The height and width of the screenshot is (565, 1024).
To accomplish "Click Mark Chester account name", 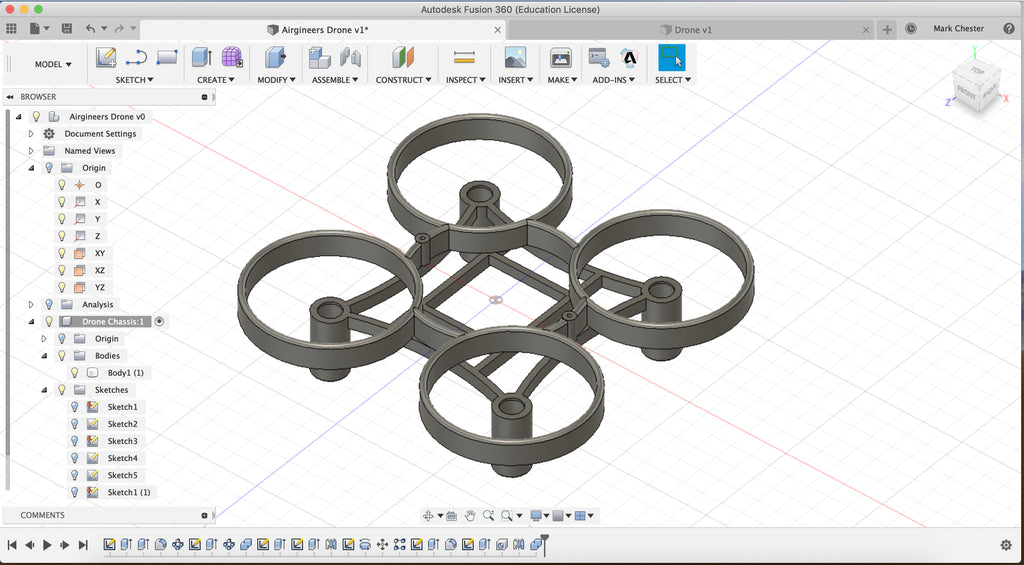I will click(x=958, y=29).
